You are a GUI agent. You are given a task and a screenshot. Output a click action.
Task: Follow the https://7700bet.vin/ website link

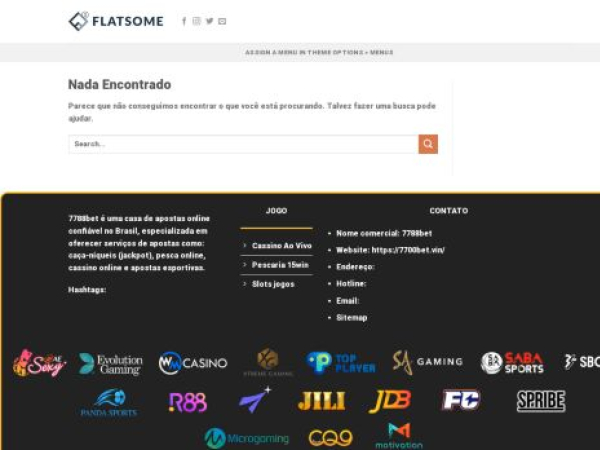tap(408, 250)
